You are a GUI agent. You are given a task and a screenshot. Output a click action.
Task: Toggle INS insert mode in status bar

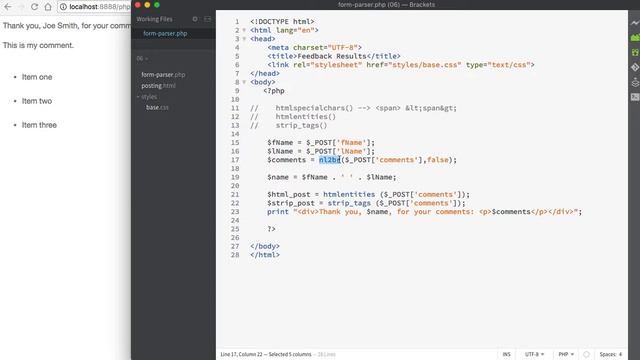507,354
